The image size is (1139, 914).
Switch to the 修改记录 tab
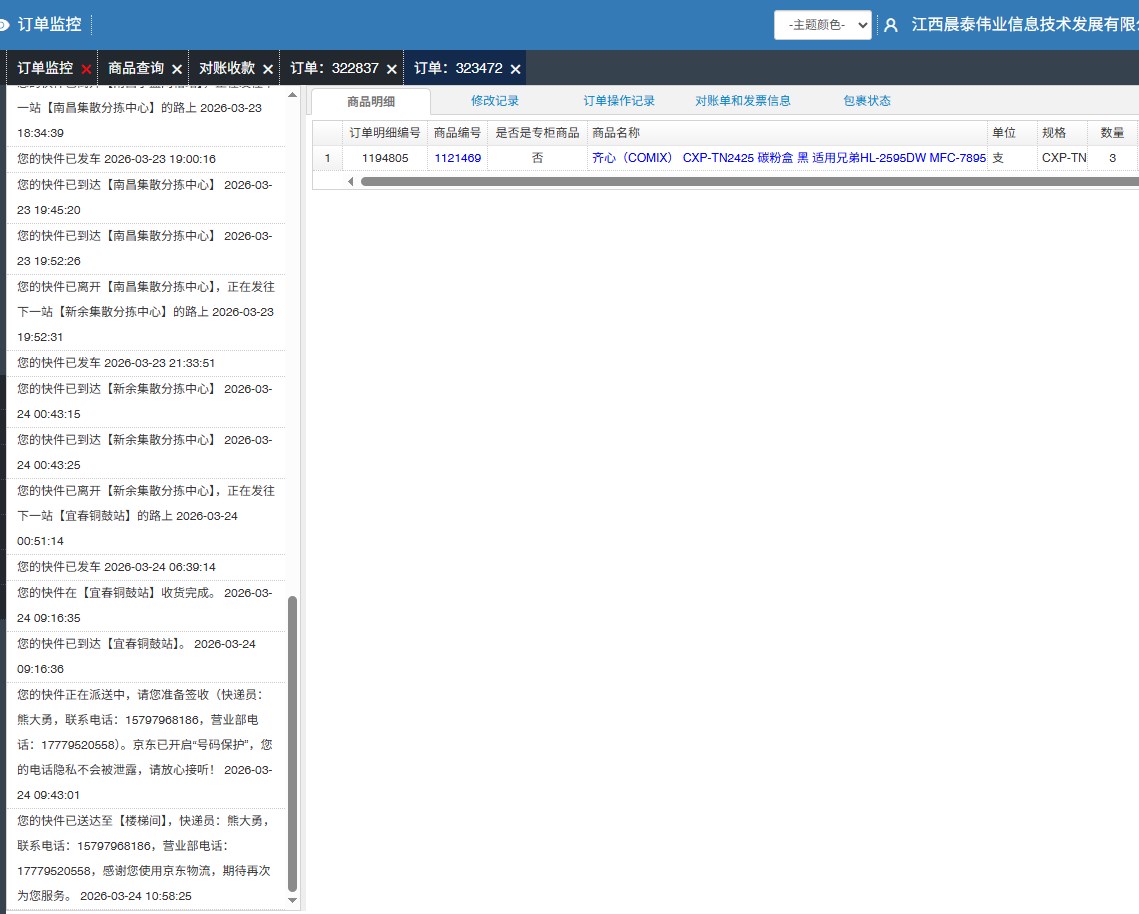click(x=495, y=101)
